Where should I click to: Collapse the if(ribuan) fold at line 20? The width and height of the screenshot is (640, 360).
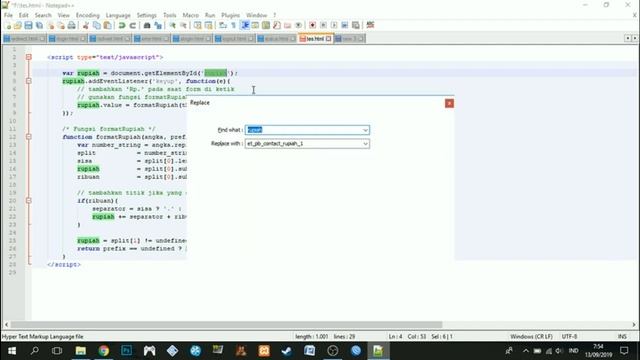click(x=29, y=200)
